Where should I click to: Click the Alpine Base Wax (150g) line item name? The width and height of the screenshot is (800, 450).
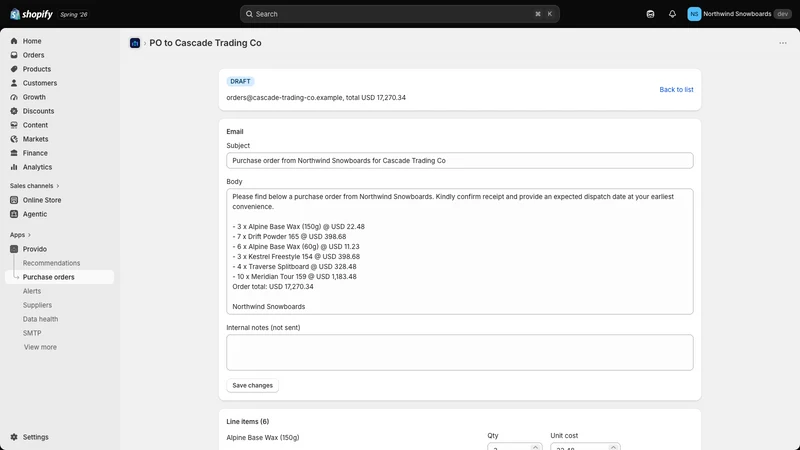tap(263, 438)
